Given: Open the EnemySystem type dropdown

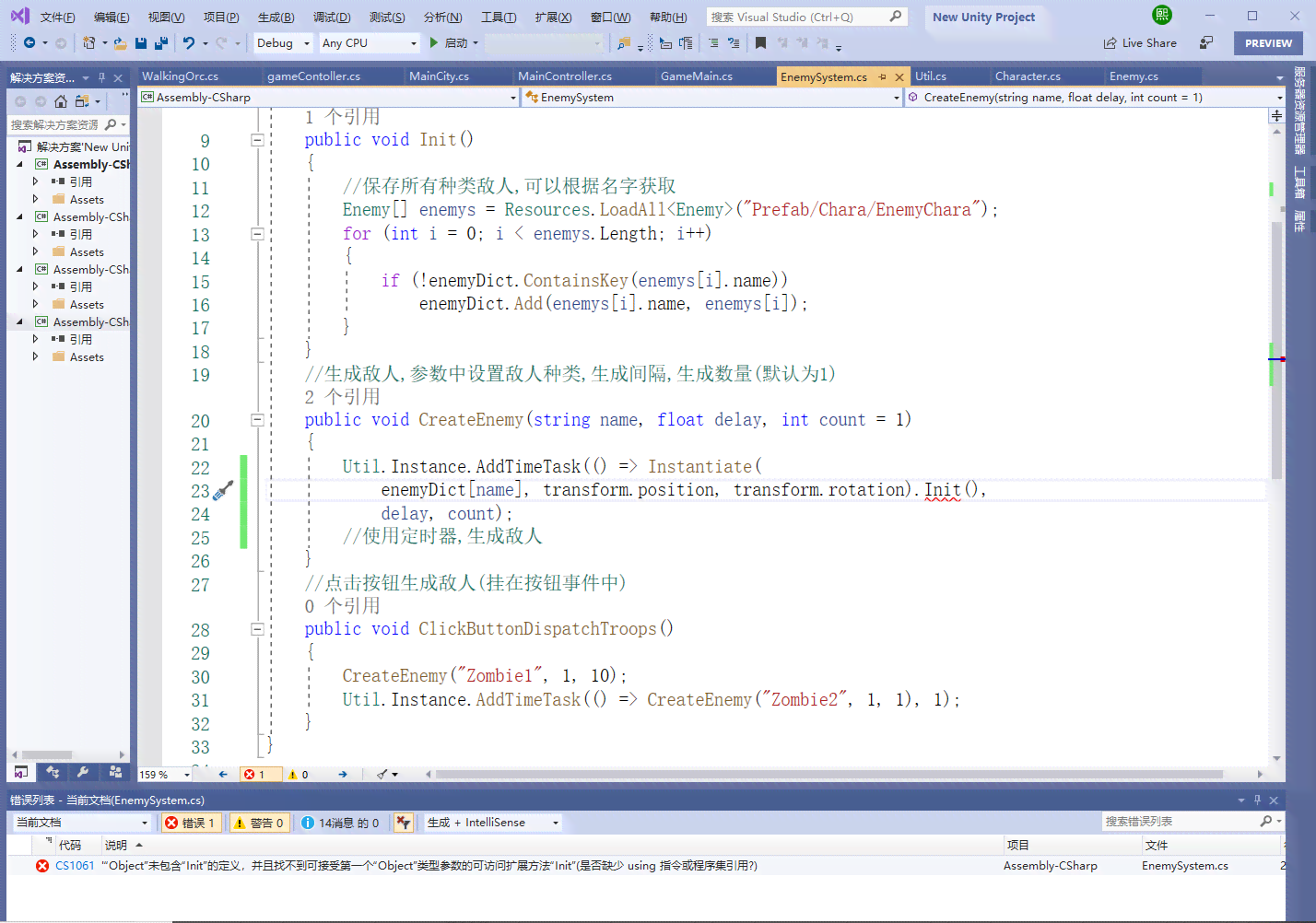Looking at the screenshot, I should [x=712, y=97].
